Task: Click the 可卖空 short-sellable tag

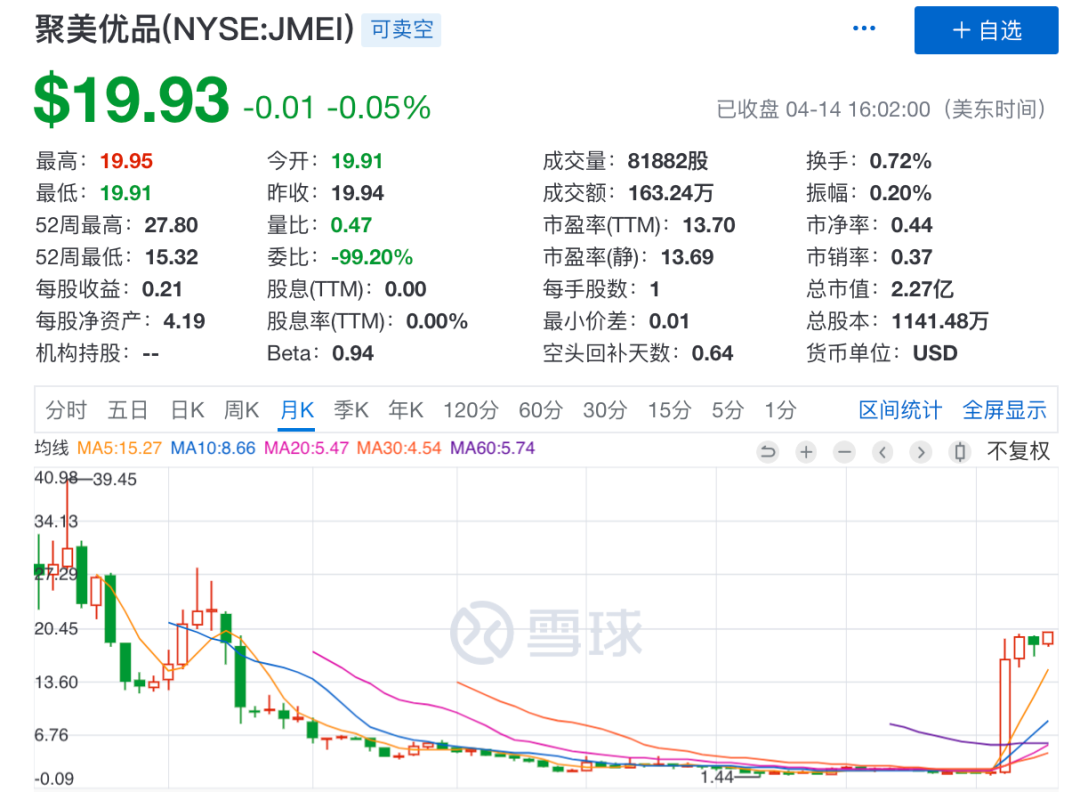Action: pos(402,30)
